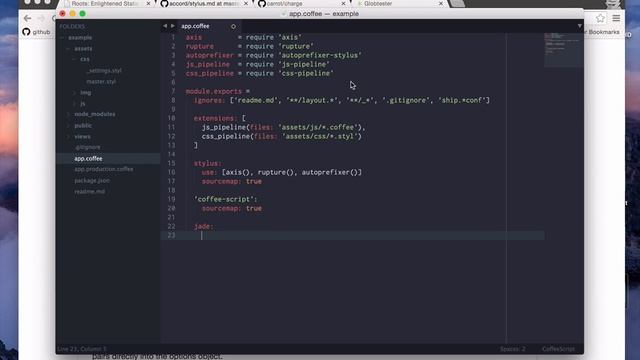Click Chrome's forward arrow
640x360 pixels.
click(x=41, y=18)
